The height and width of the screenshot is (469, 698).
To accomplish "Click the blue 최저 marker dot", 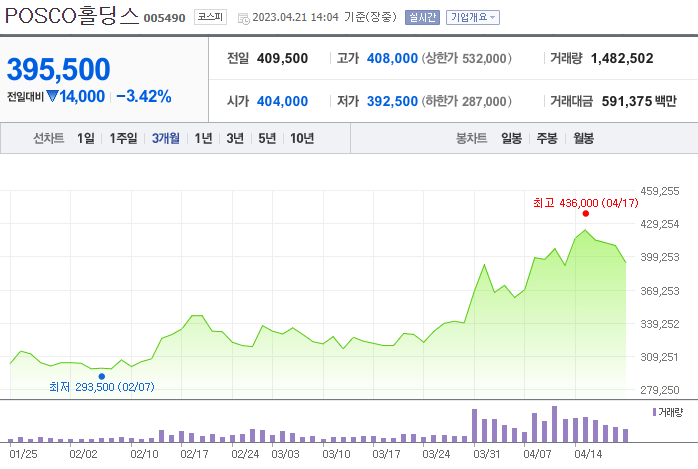I will point(101,376).
